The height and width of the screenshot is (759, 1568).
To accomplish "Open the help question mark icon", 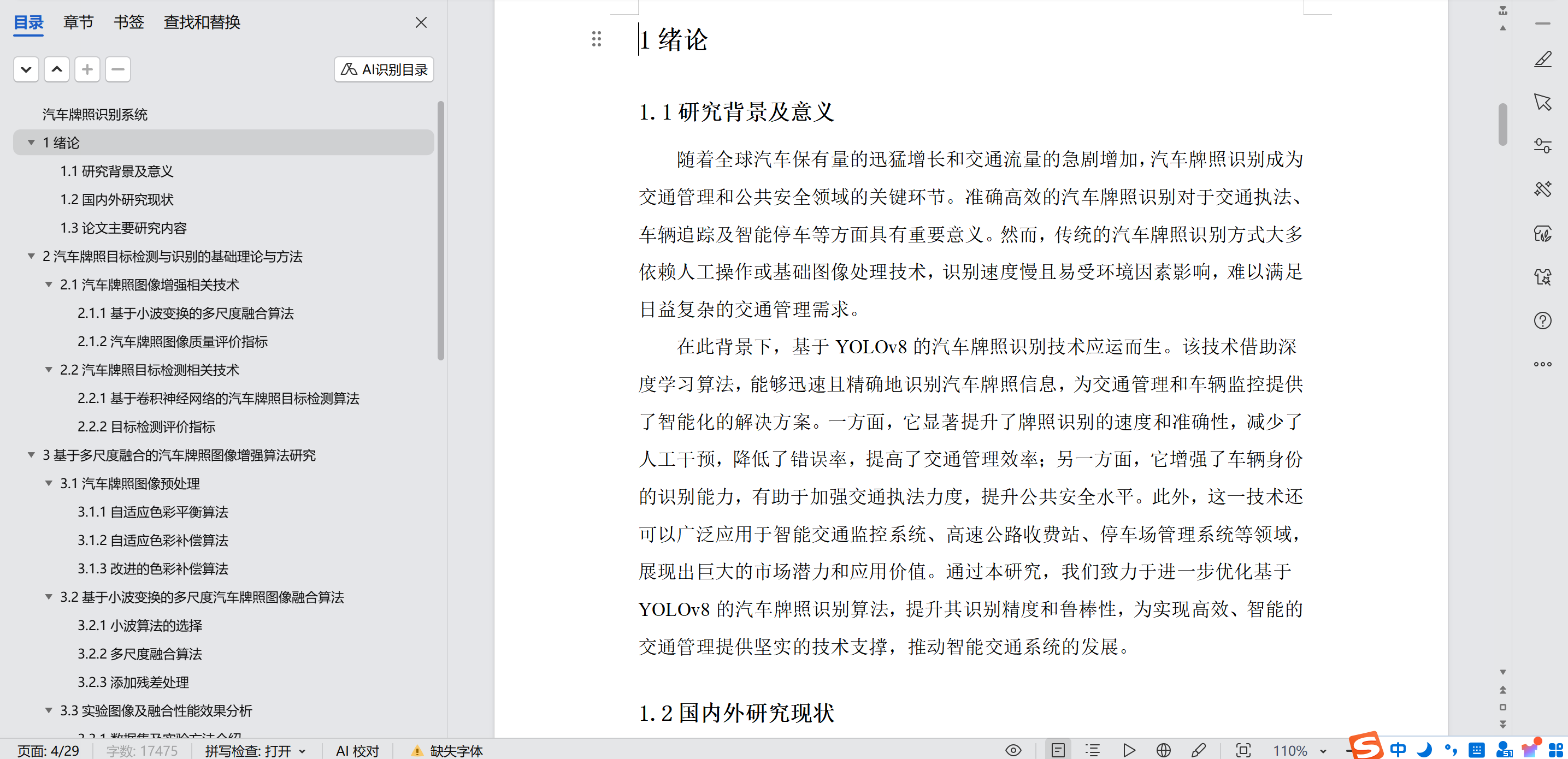I will pos(1542,321).
